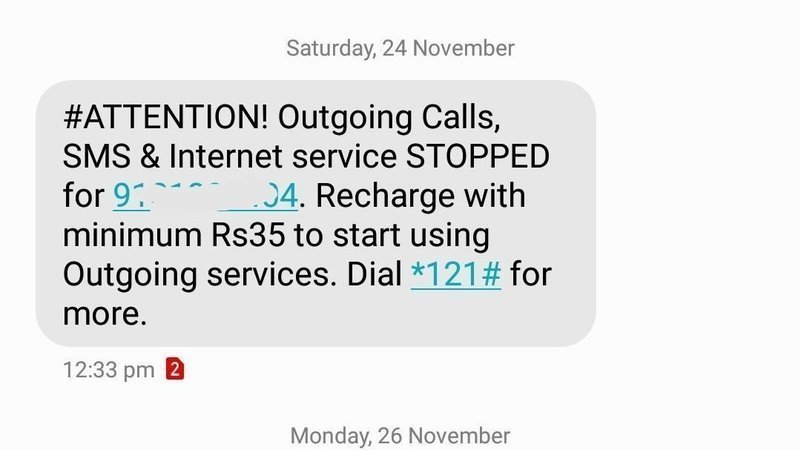800x450 pixels.
Task: Click the word Dial before *121#
Action: point(374,274)
